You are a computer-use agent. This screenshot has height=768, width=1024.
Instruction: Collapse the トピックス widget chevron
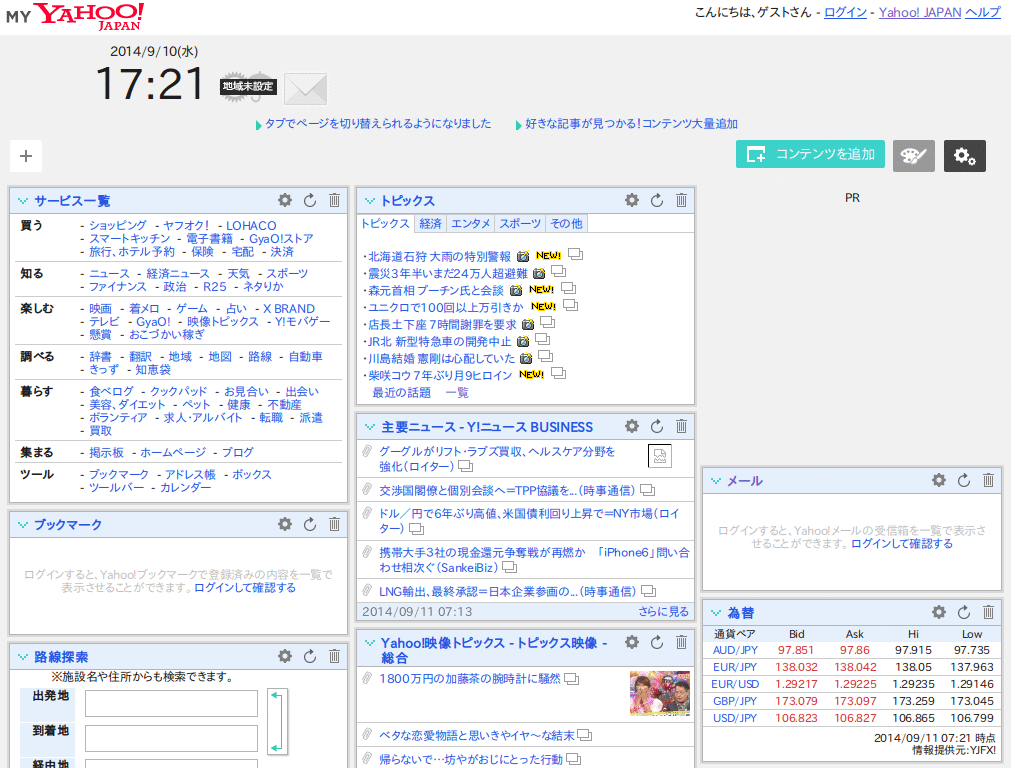(370, 201)
